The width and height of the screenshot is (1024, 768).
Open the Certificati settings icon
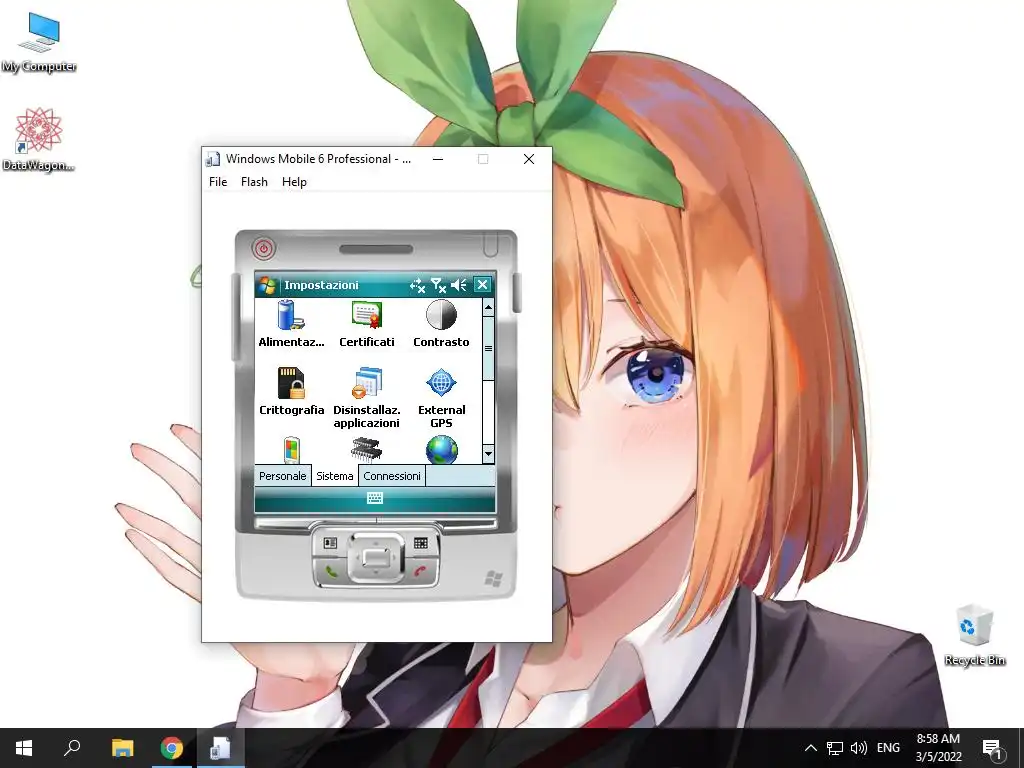pos(366,324)
